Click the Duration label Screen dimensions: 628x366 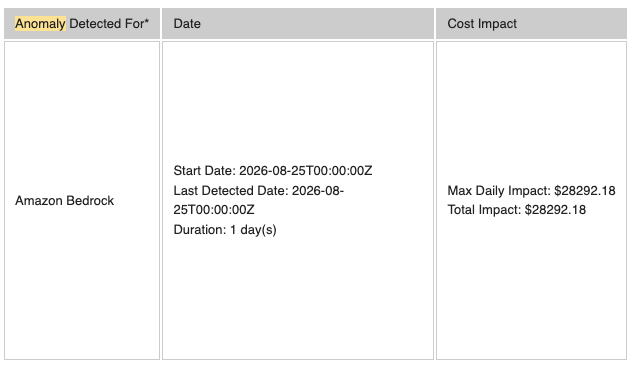200,230
